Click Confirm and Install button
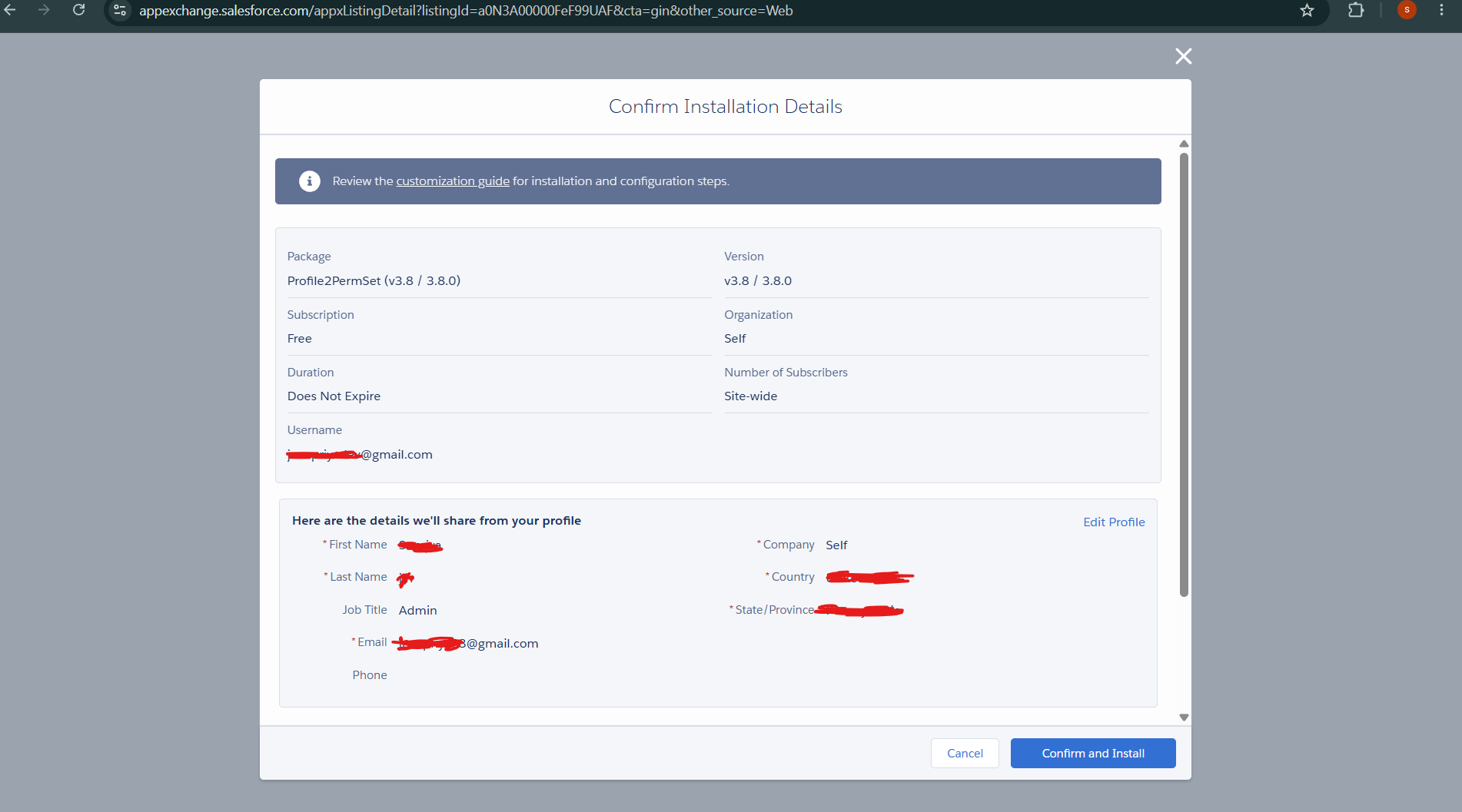Image resolution: width=1462 pixels, height=812 pixels. [x=1093, y=753]
